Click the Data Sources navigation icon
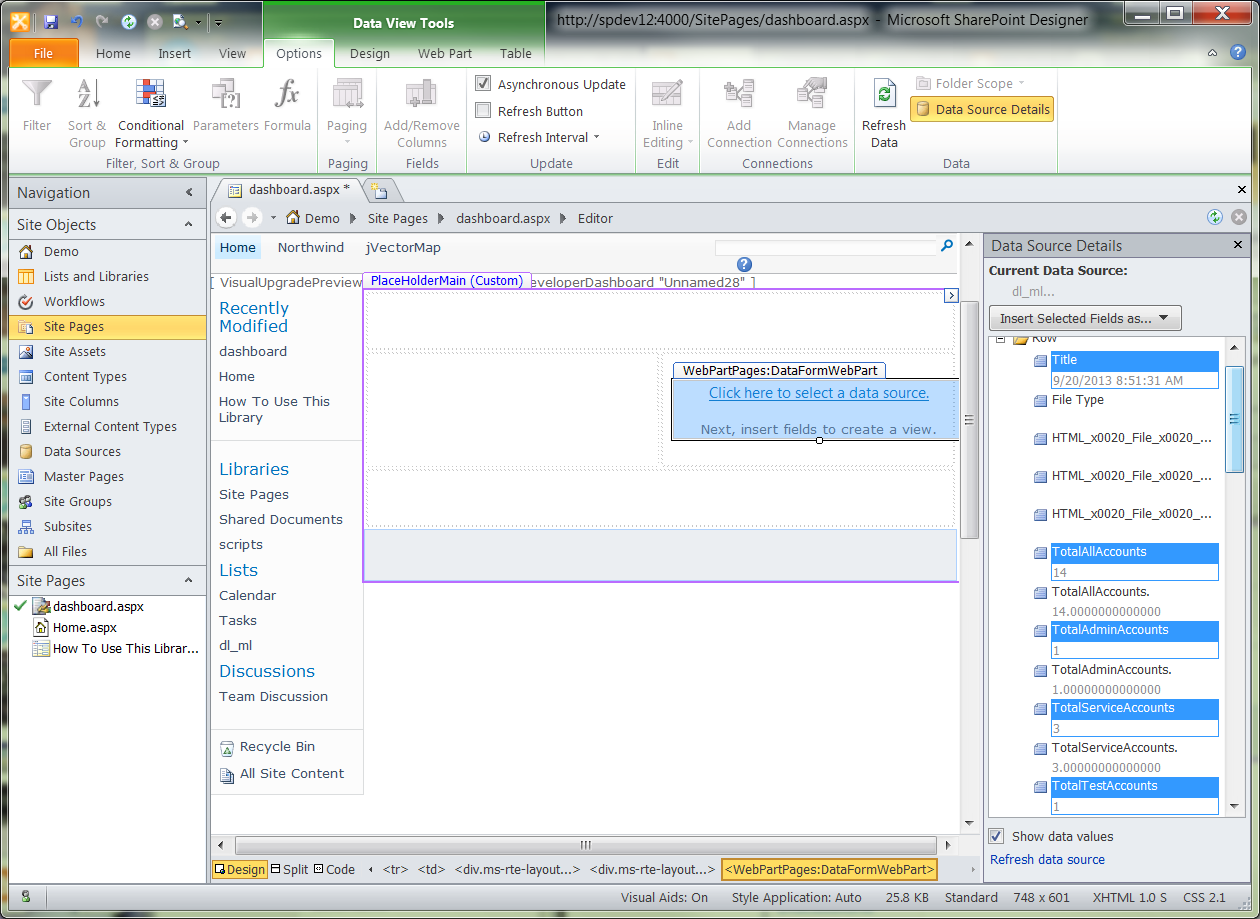The width and height of the screenshot is (1260, 919). pos(26,452)
